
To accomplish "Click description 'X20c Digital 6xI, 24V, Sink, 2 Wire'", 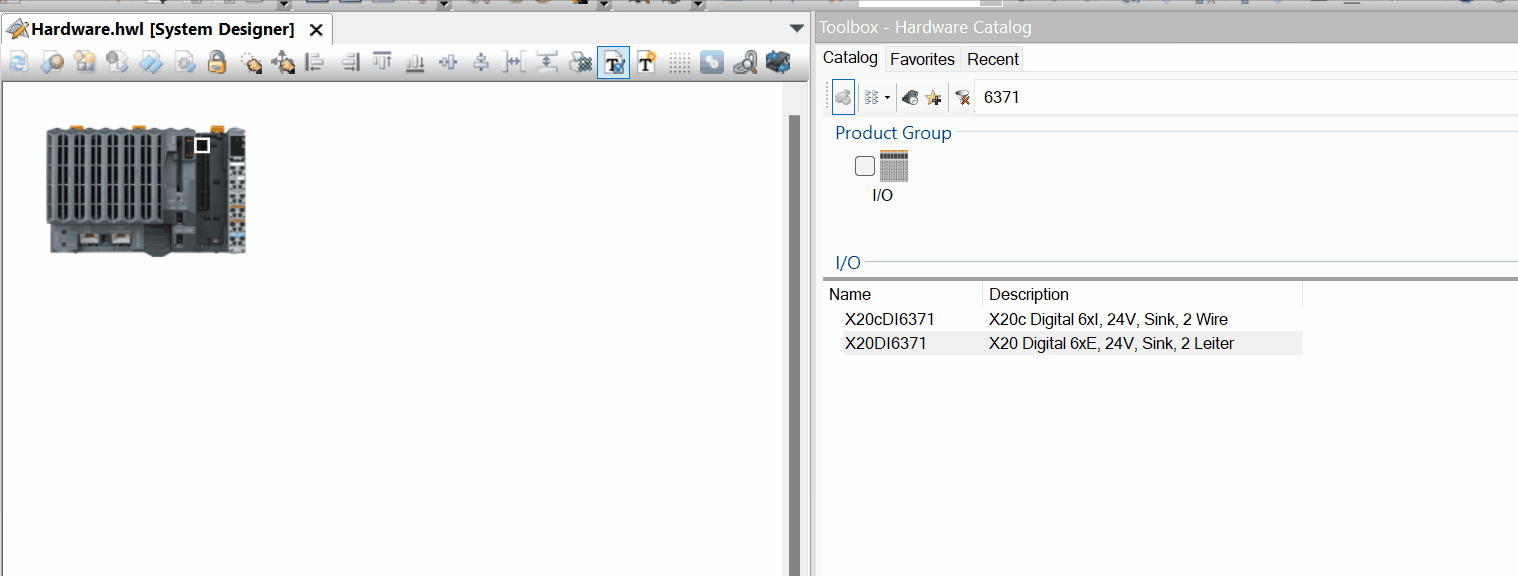I will 1108,319.
